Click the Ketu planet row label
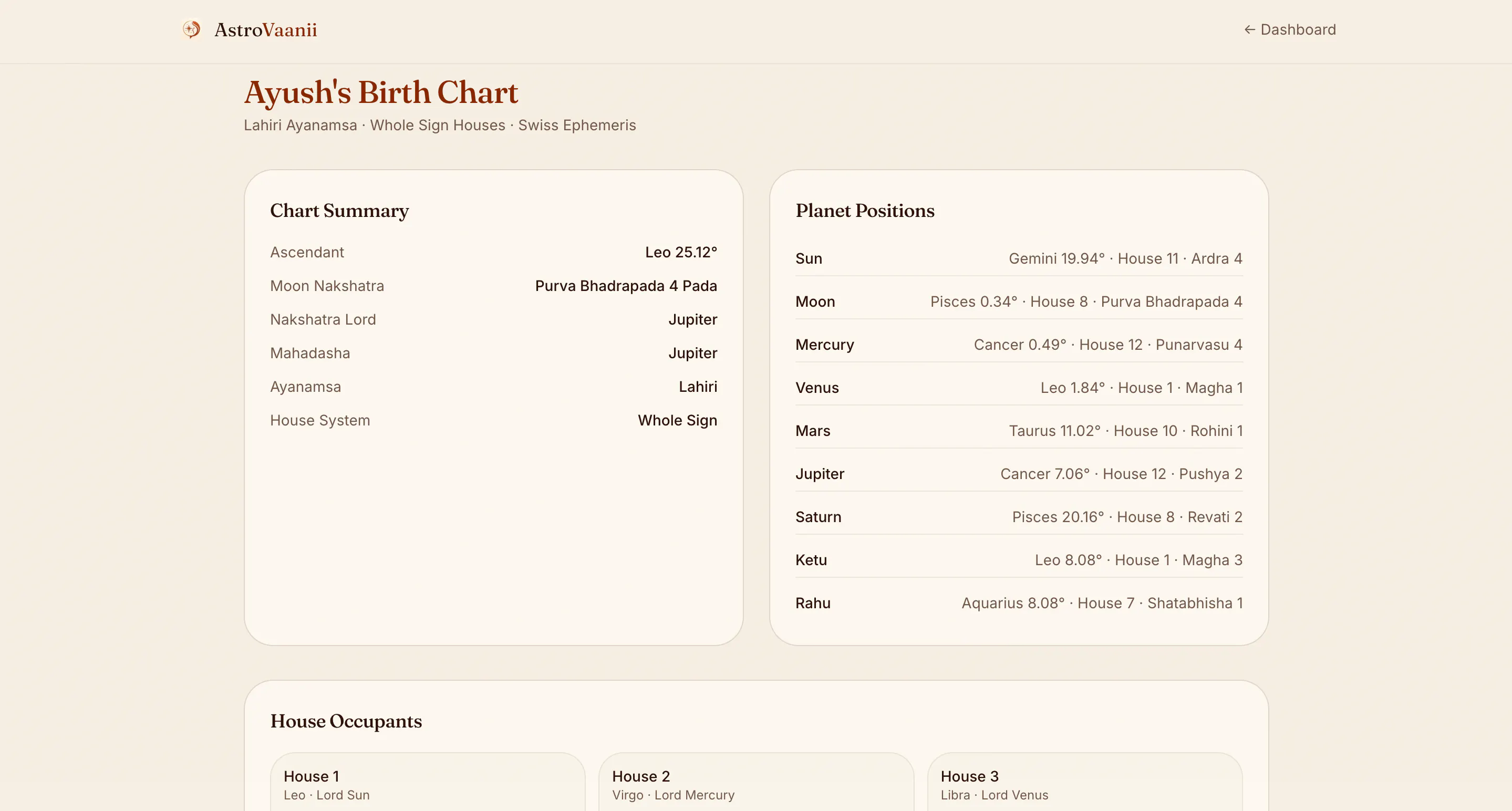This screenshot has width=1512, height=811. (811, 560)
